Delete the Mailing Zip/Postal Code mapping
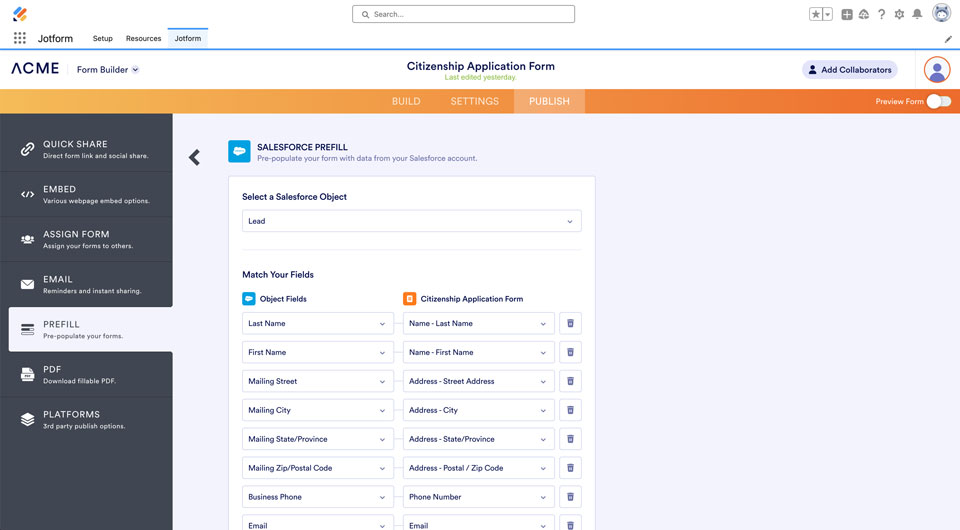Screen dimensions: 960x530 [x=570, y=468]
